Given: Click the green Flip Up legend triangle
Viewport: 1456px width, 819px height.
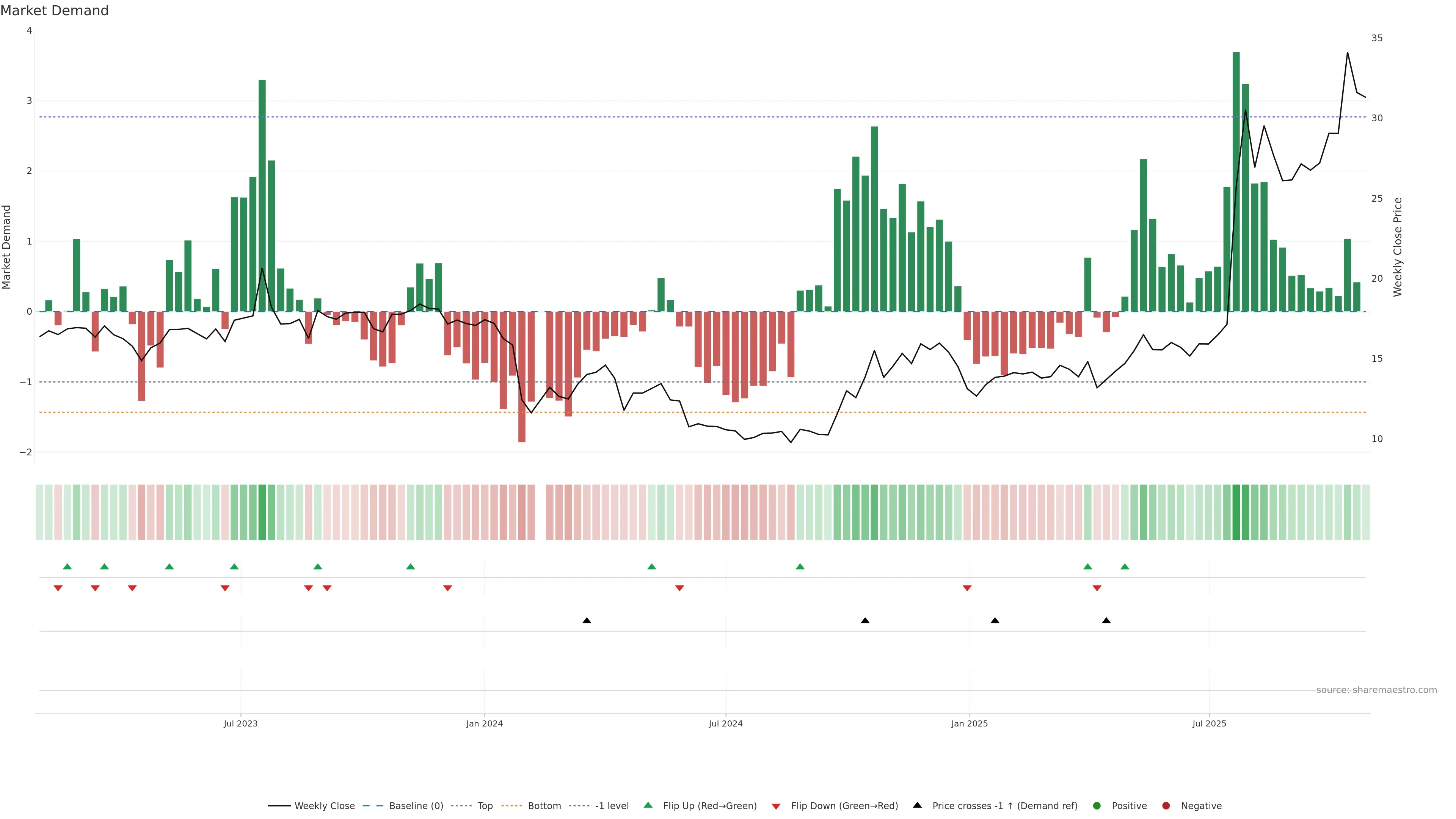Looking at the screenshot, I should [648, 805].
